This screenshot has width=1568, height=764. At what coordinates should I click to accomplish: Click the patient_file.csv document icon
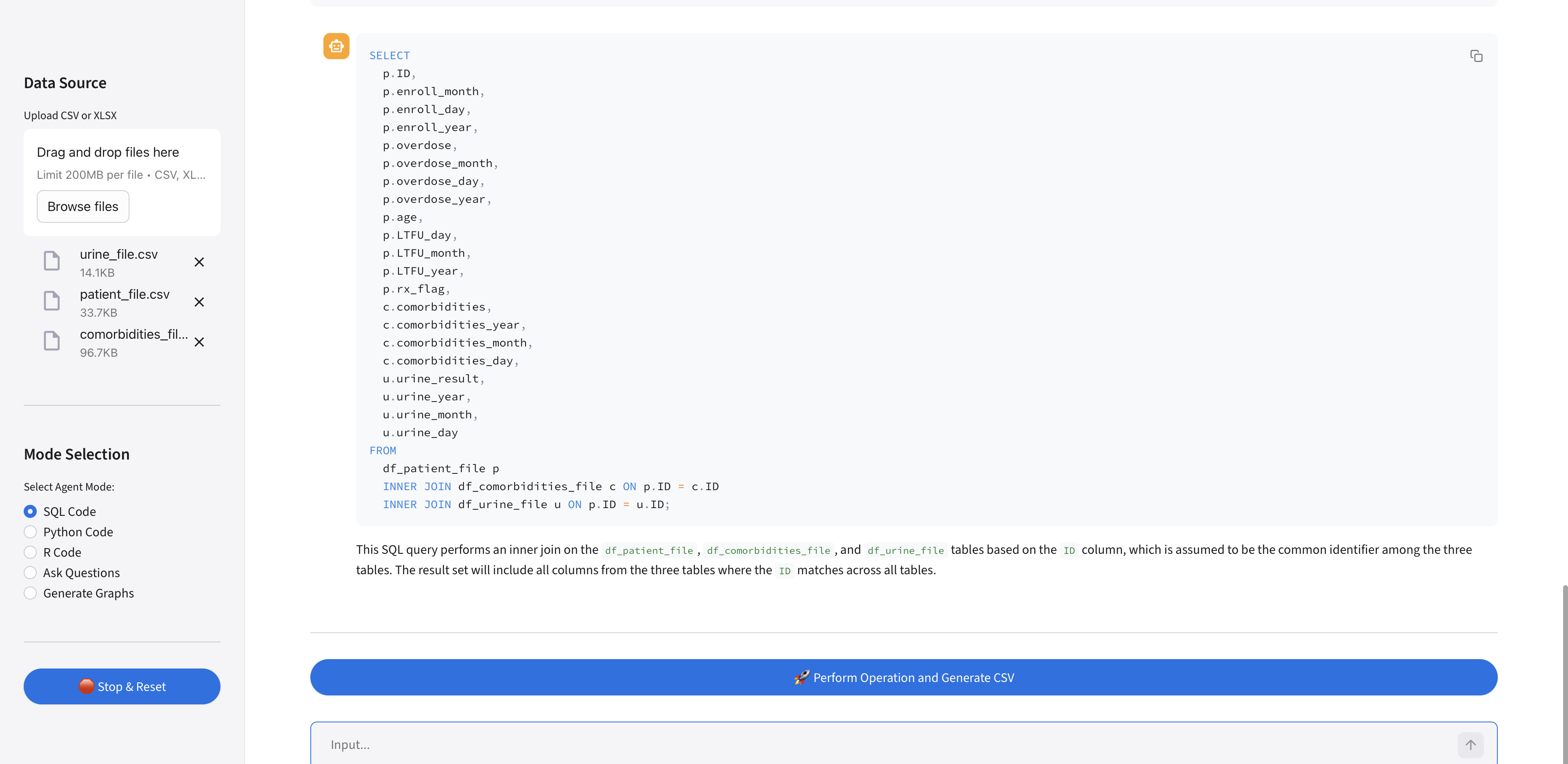coord(52,301)
